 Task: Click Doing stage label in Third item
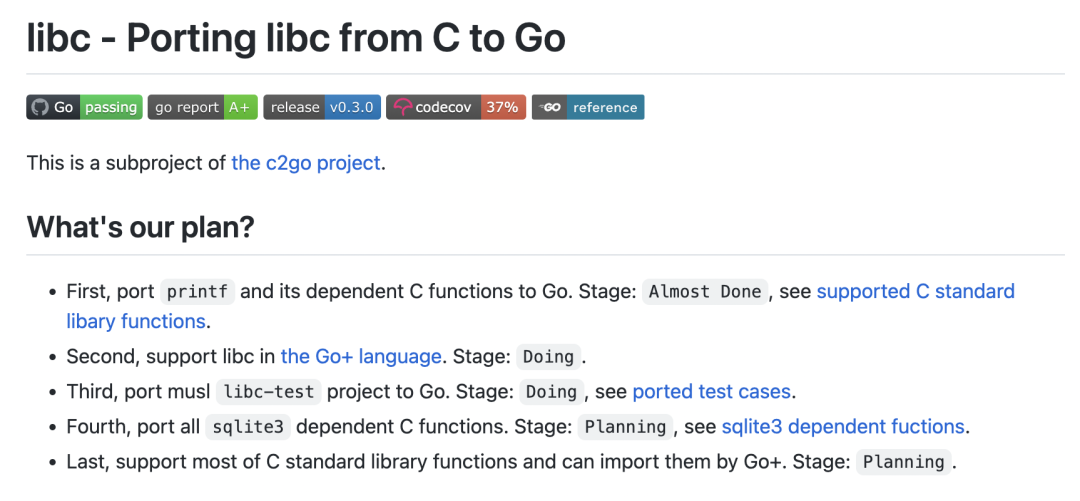click(552, 392)
